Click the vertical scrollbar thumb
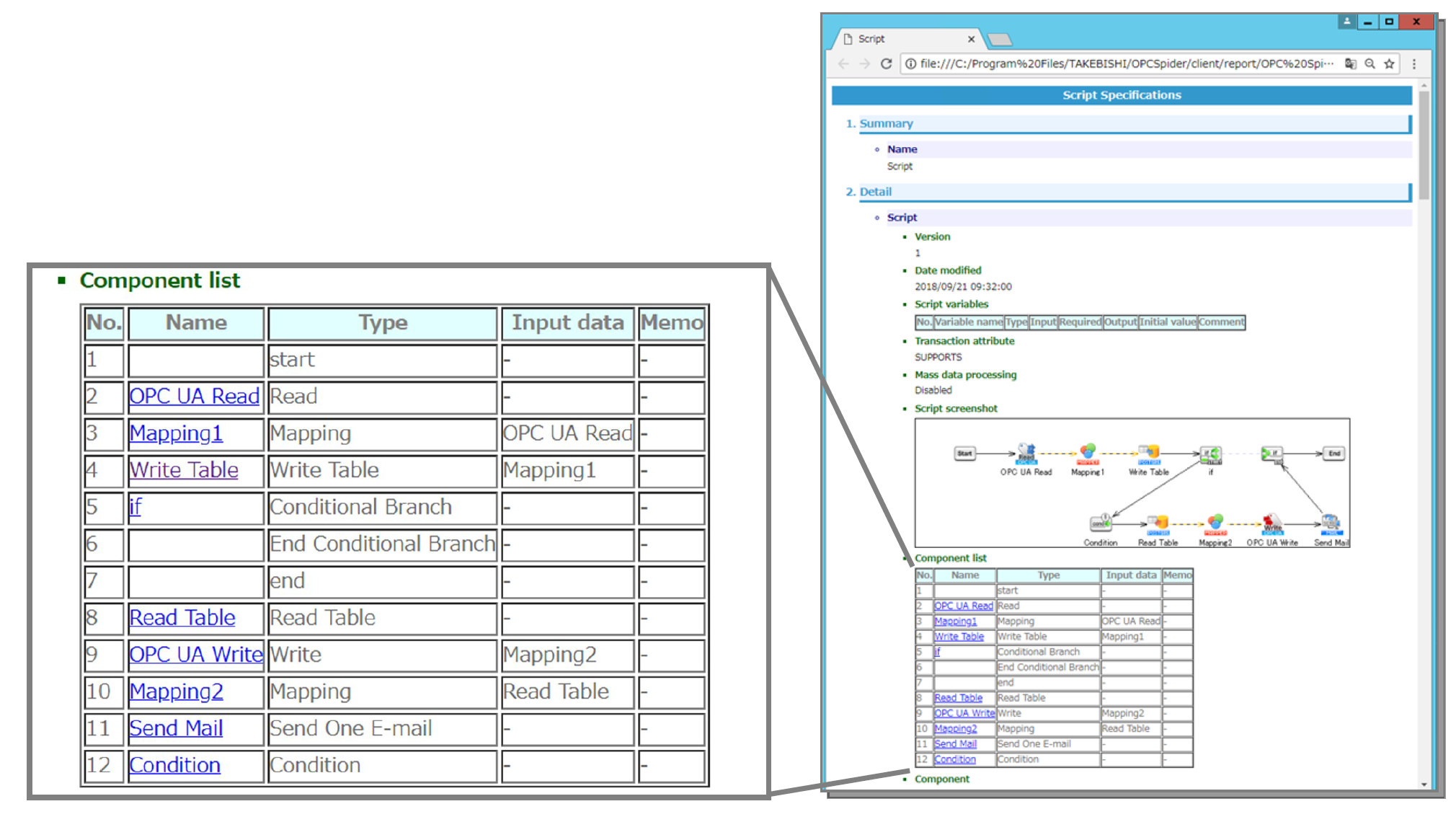1456x822 pixels. click(1424, 144)
